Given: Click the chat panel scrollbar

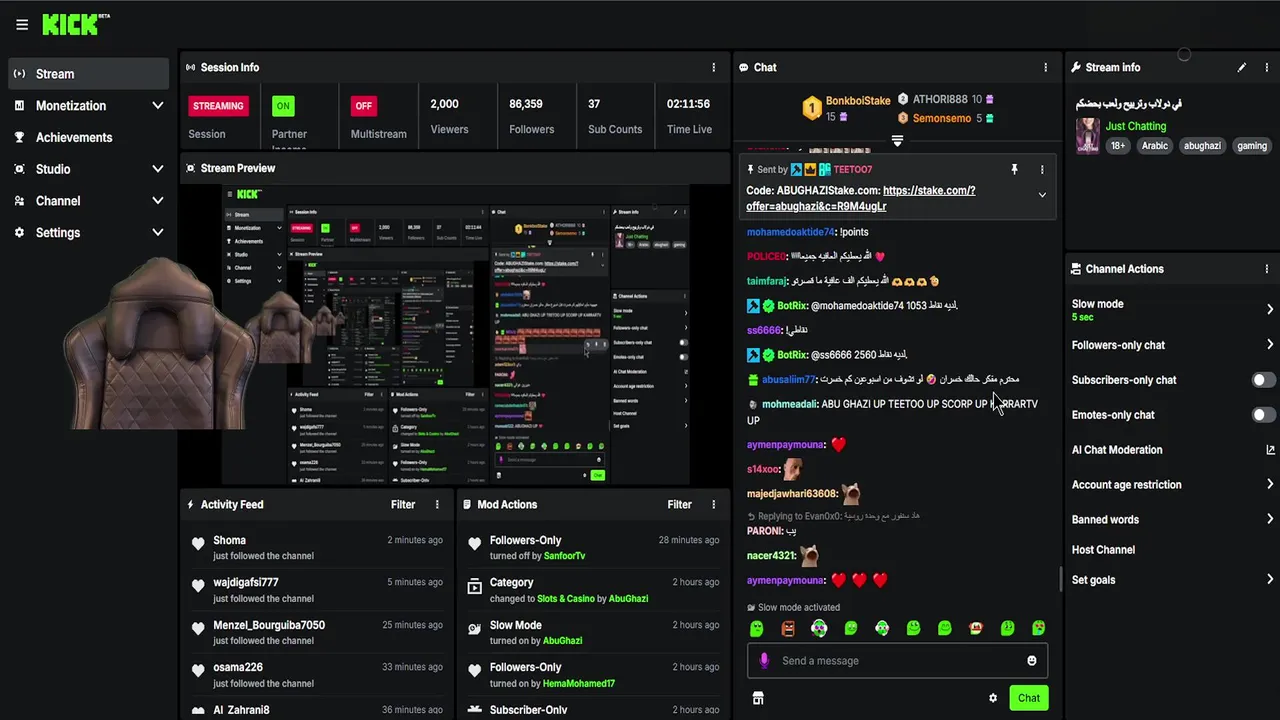Looking at the screenshot, I should click(x=1061, y=580).
